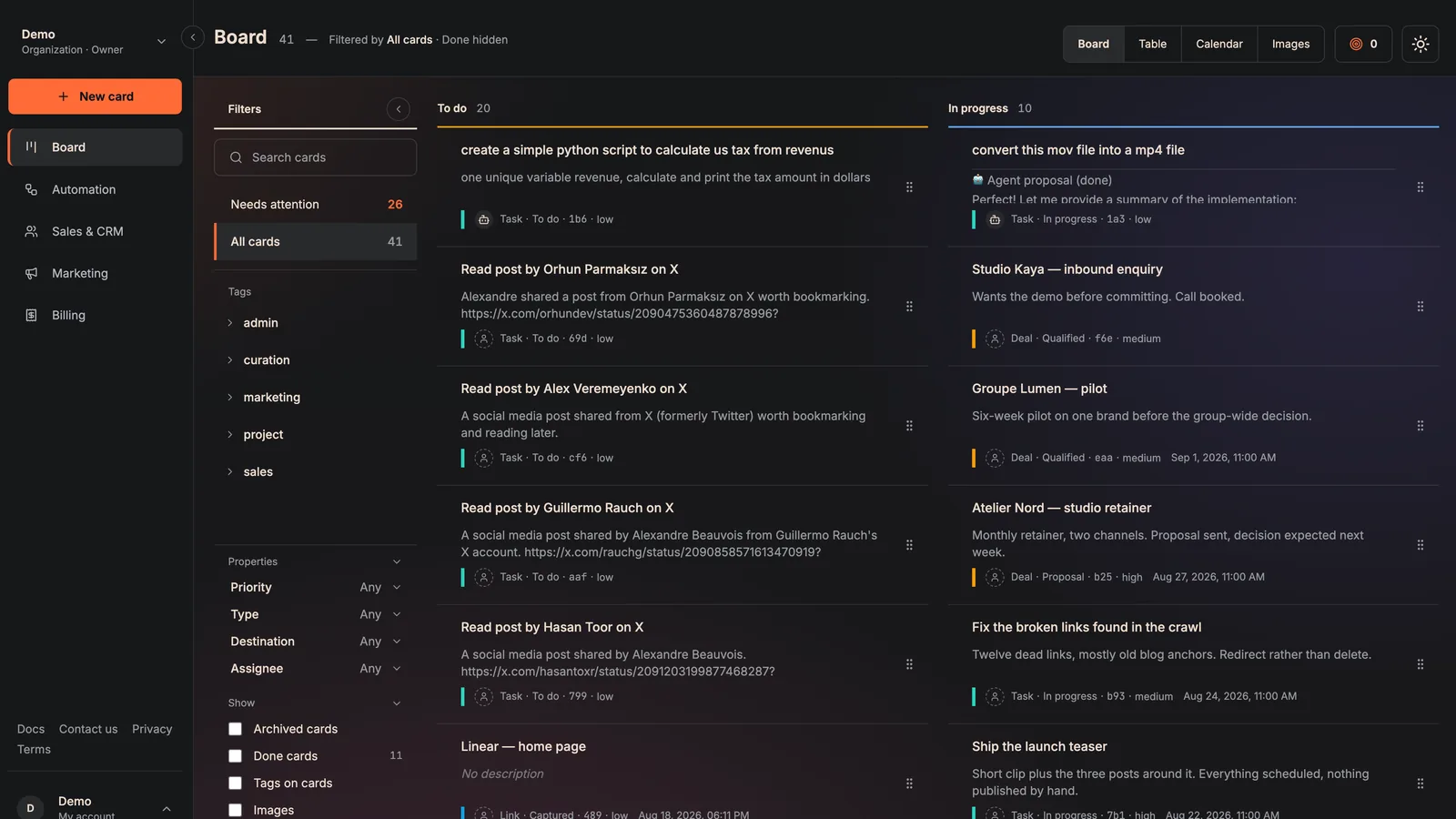Viewport: 1456px width, 819px height.
Task: Switch to the Images view tab
Action: (1289, 44)
